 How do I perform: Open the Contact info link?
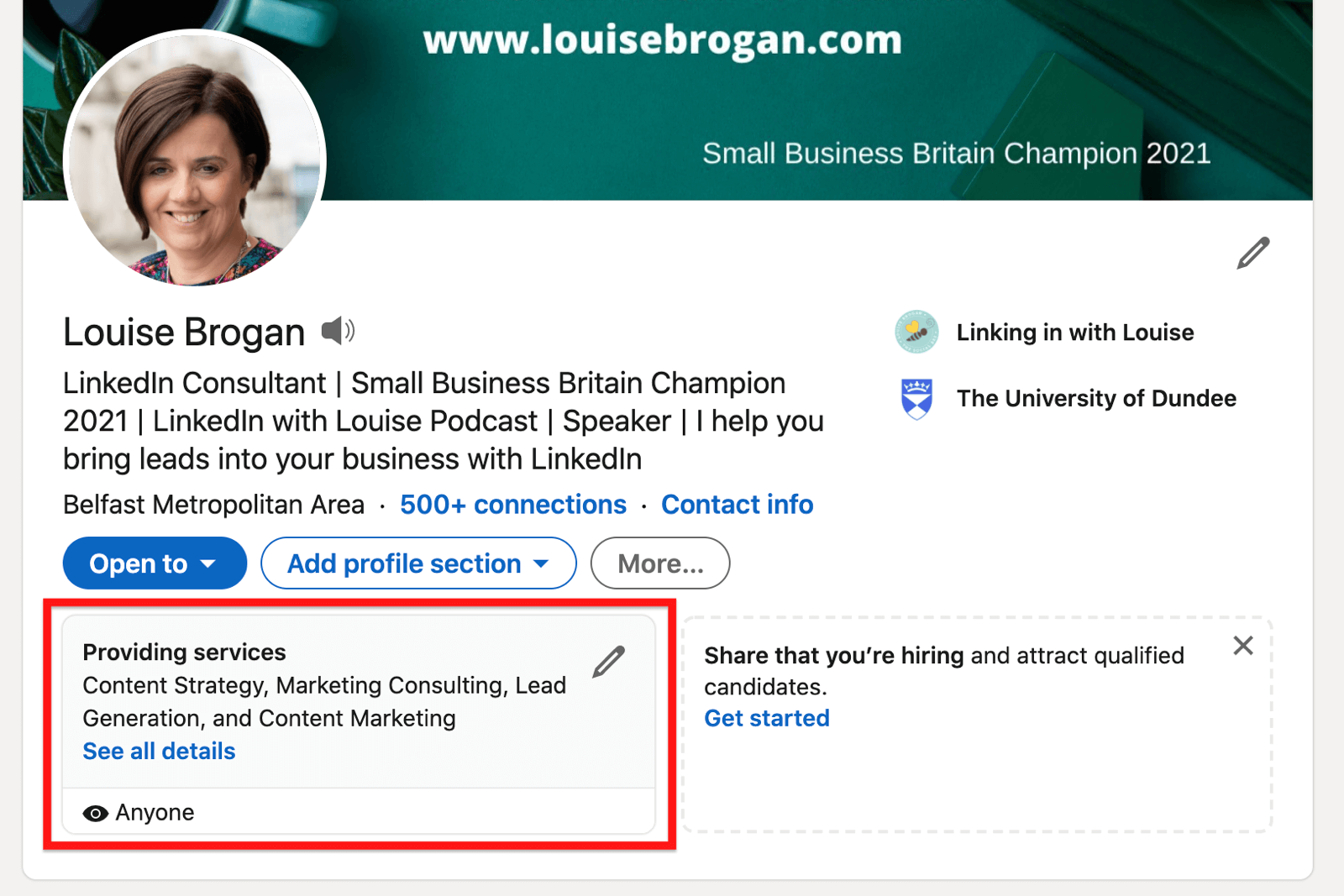click(738, 504)
